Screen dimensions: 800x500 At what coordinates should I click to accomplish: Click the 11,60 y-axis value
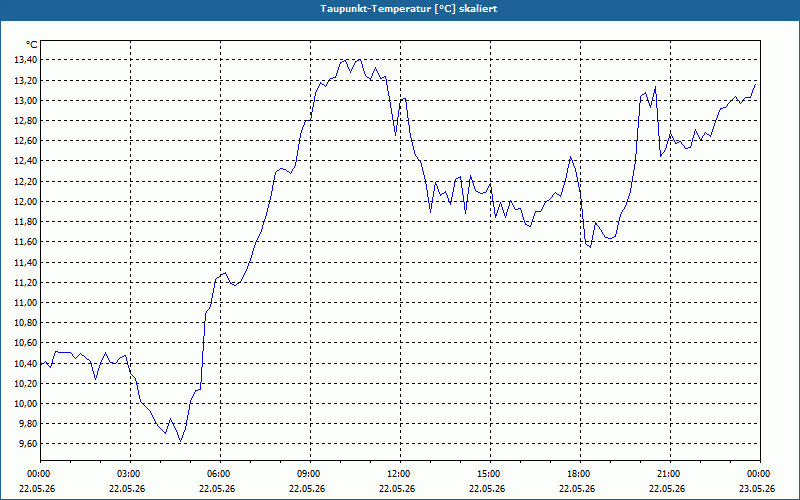coord(27,242)
